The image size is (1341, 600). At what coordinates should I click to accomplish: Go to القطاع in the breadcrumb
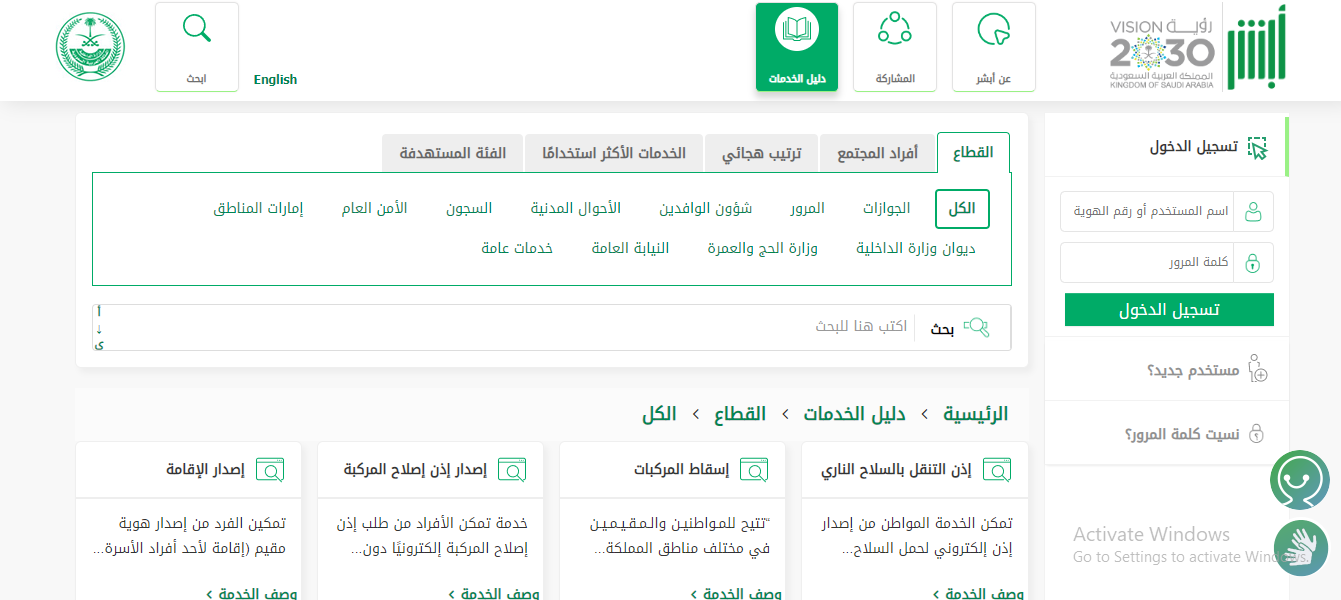pos(740,414)
